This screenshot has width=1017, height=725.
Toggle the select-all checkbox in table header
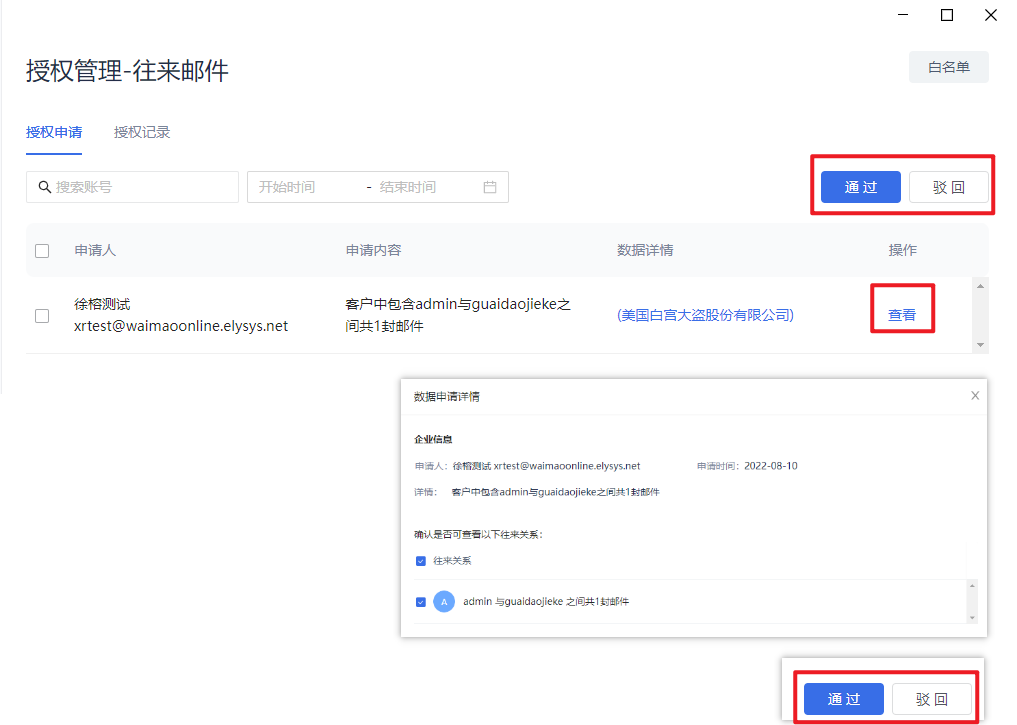pos(42,251)
